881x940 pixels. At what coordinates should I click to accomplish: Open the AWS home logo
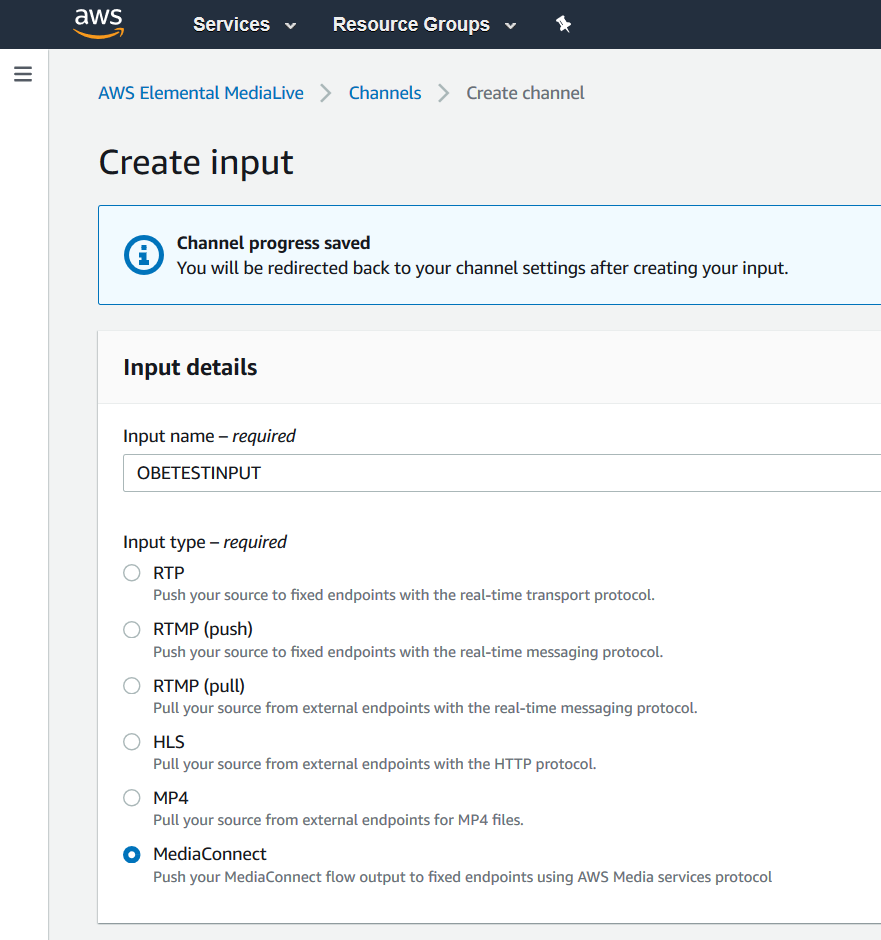tap(99, 24)
